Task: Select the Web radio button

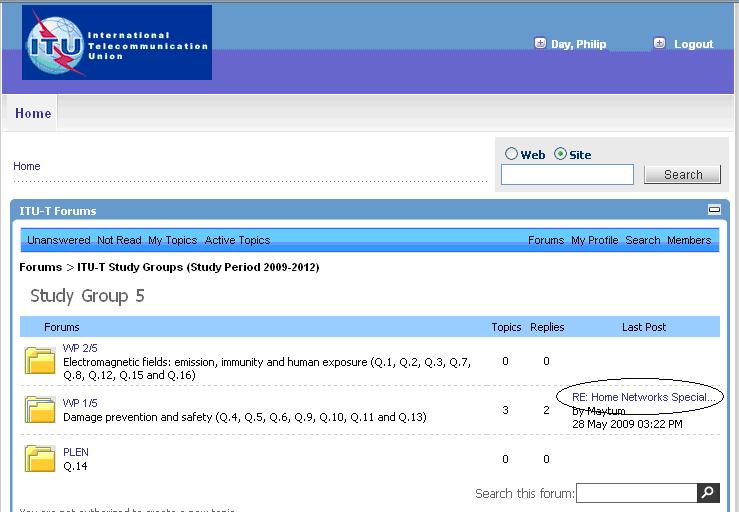Action: coord(511,154)
